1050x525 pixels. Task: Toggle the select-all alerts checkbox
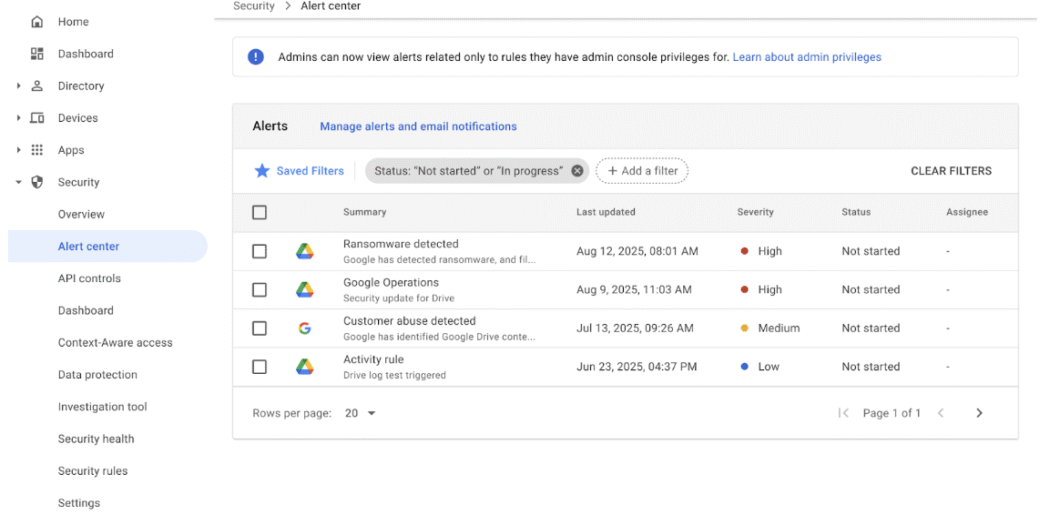(x=260, y=212)
